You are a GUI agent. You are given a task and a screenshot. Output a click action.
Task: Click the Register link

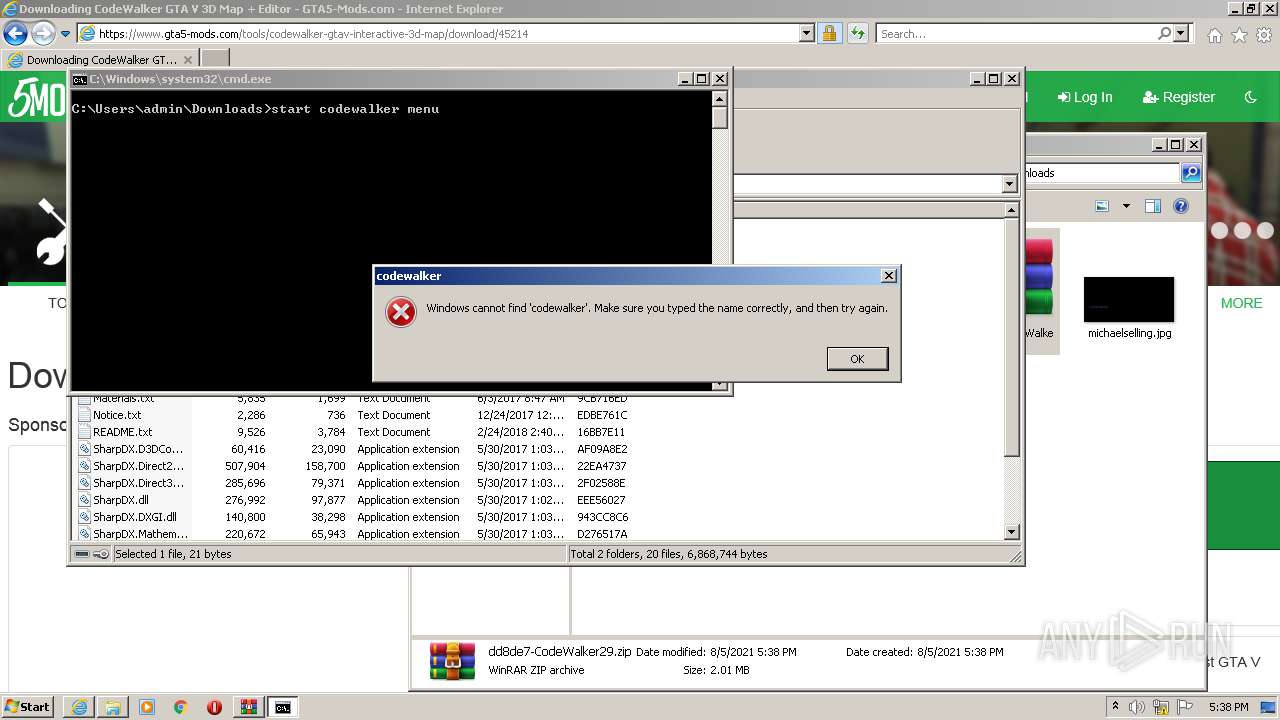pos(1179,97)
